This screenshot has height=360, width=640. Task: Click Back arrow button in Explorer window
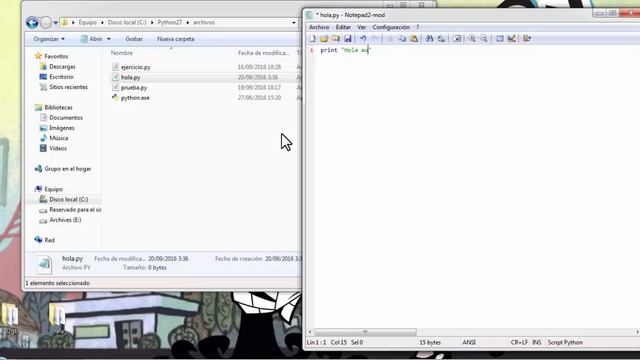click(x=32, y=22)
